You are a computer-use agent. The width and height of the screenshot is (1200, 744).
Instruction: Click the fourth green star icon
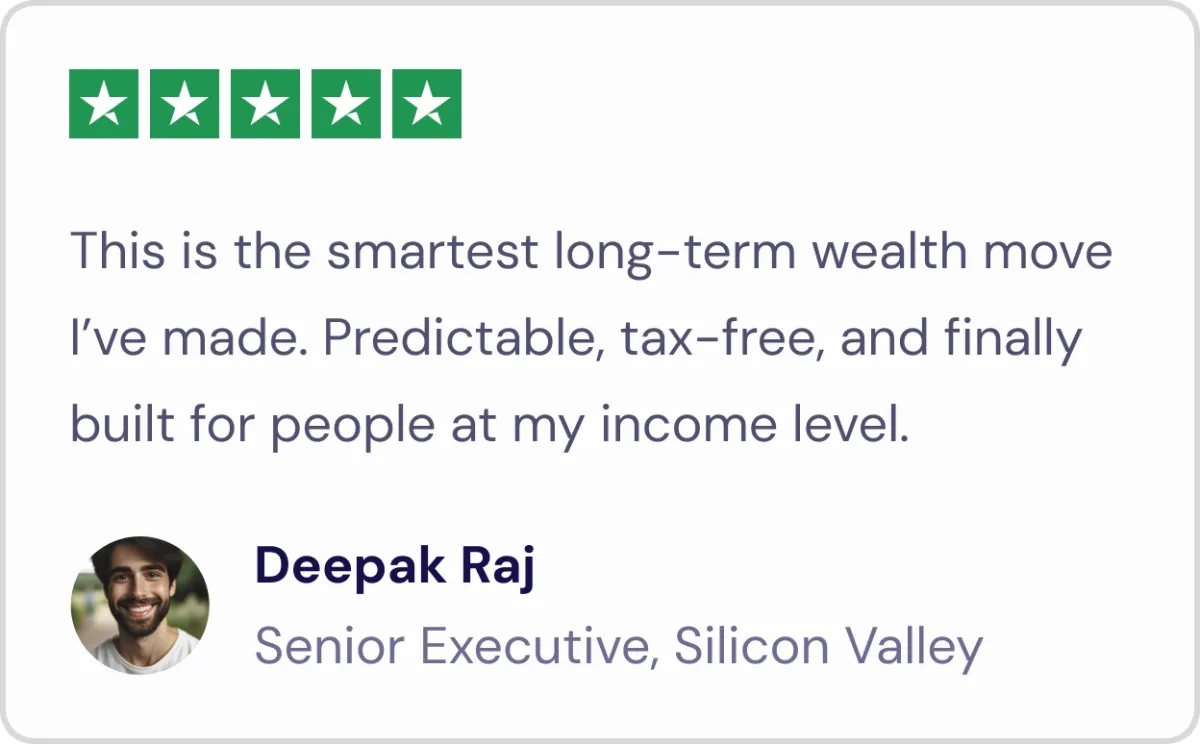346,104
